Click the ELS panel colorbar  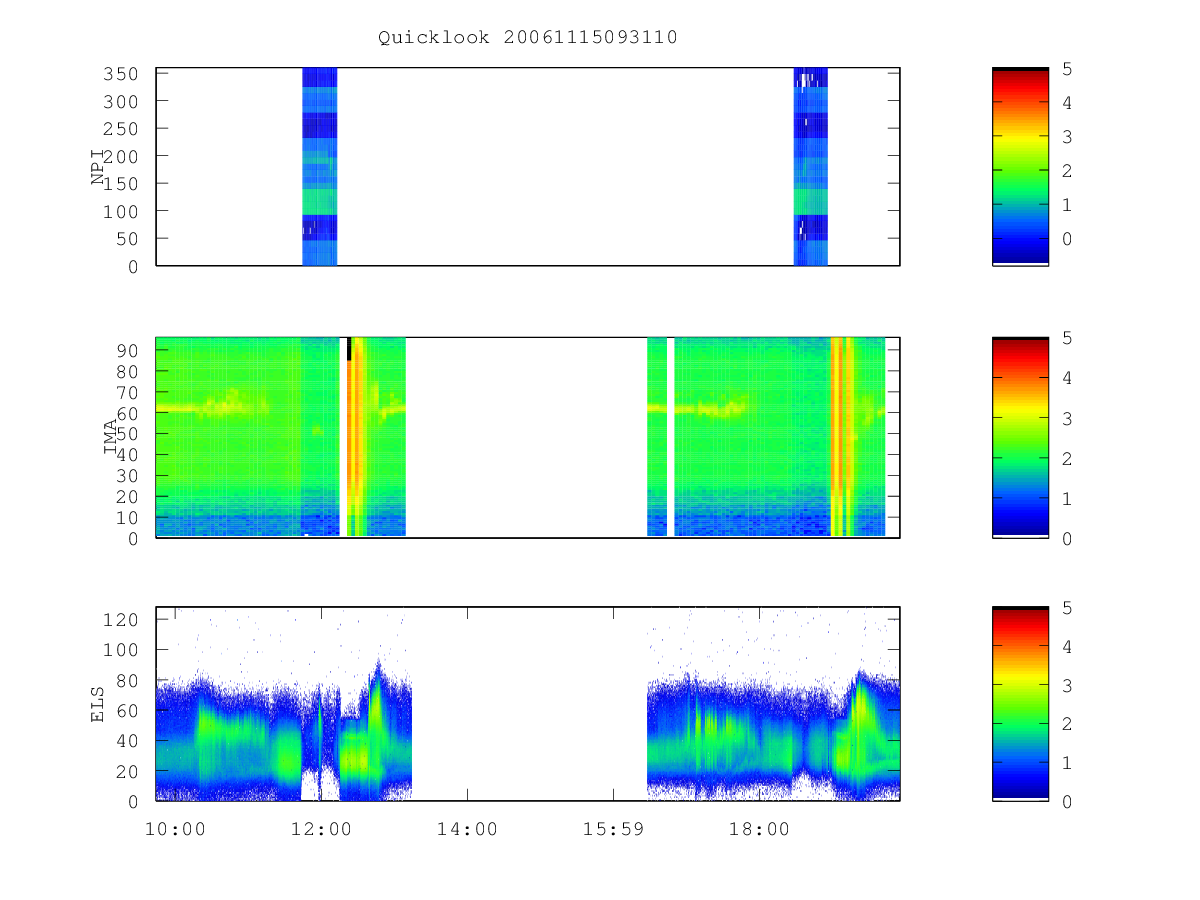(x=1020, y=704)
